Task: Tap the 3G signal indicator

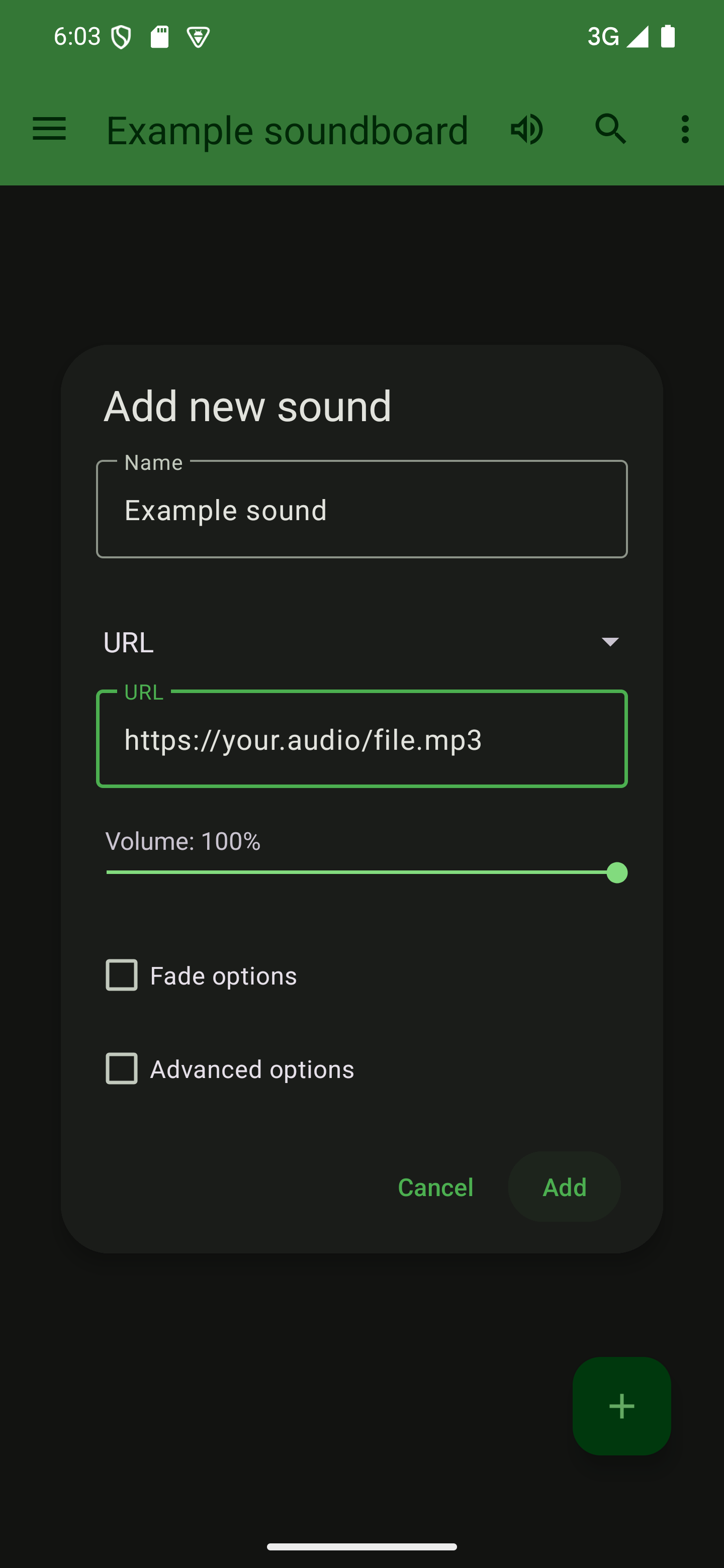Action: [603, 37]
